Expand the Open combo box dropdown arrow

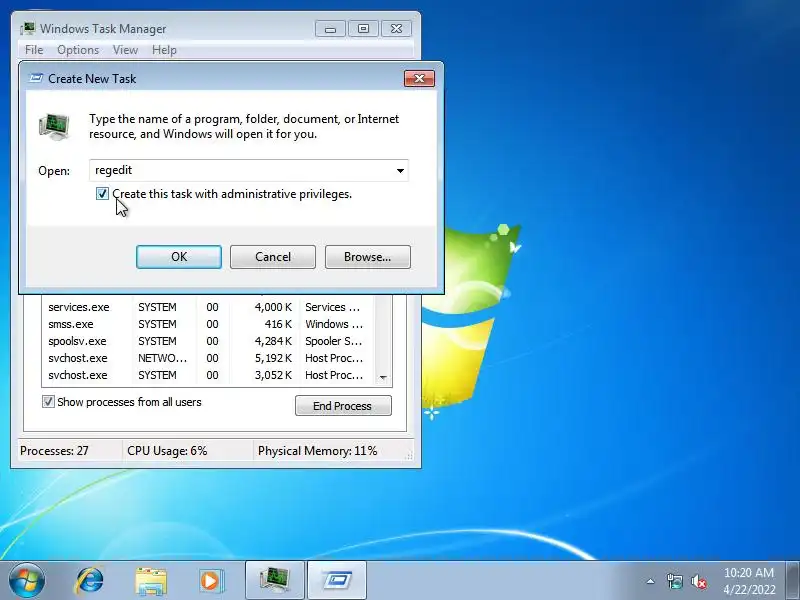pyautogui.click(x=401, y=170)
